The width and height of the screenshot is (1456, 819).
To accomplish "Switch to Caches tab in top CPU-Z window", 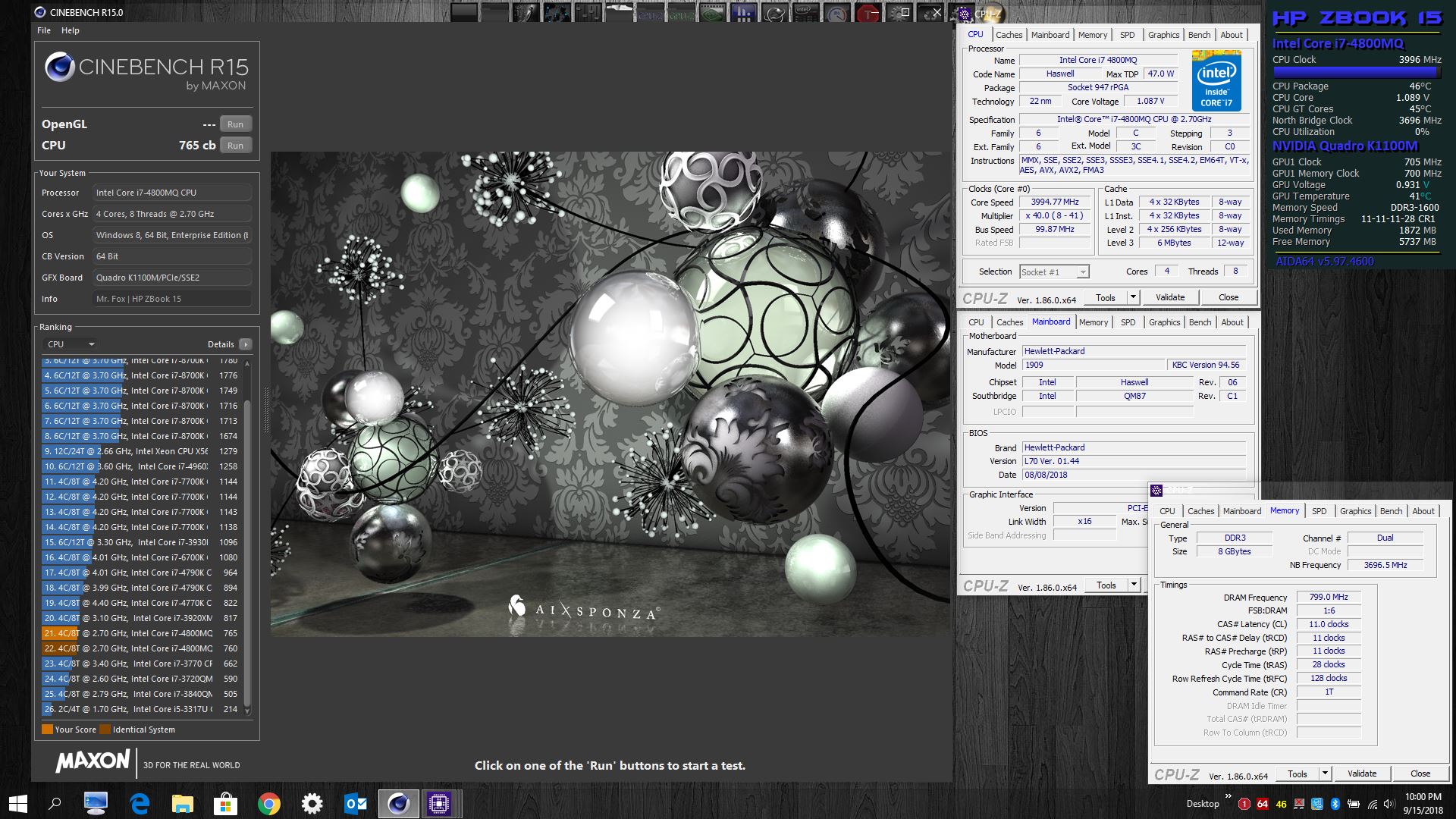I will (x=1009, y=35).
